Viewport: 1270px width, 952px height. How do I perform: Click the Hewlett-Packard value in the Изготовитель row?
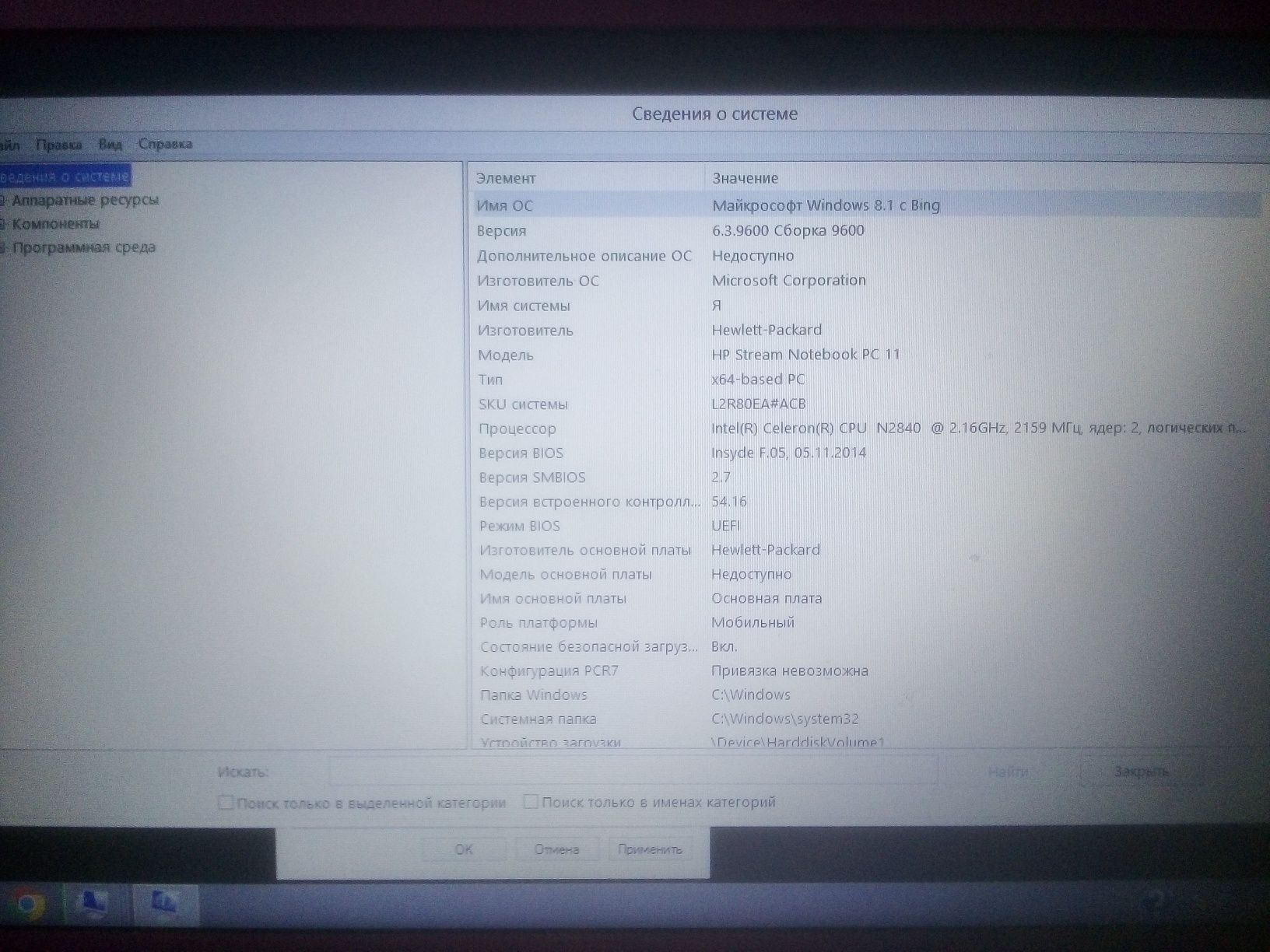pyautogui.click(x=767, y=330)
